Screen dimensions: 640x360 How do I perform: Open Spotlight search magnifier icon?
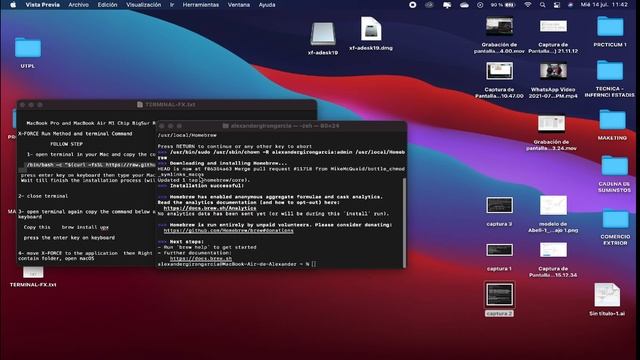tap(542, 5)
